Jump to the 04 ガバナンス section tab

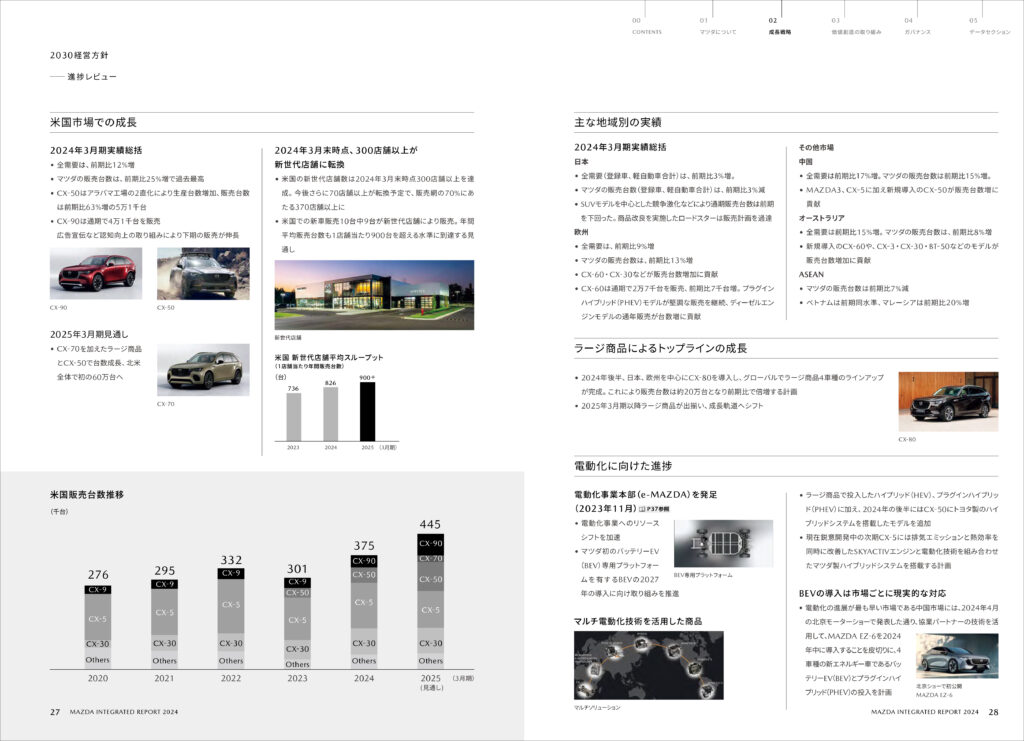pos(917,26)
